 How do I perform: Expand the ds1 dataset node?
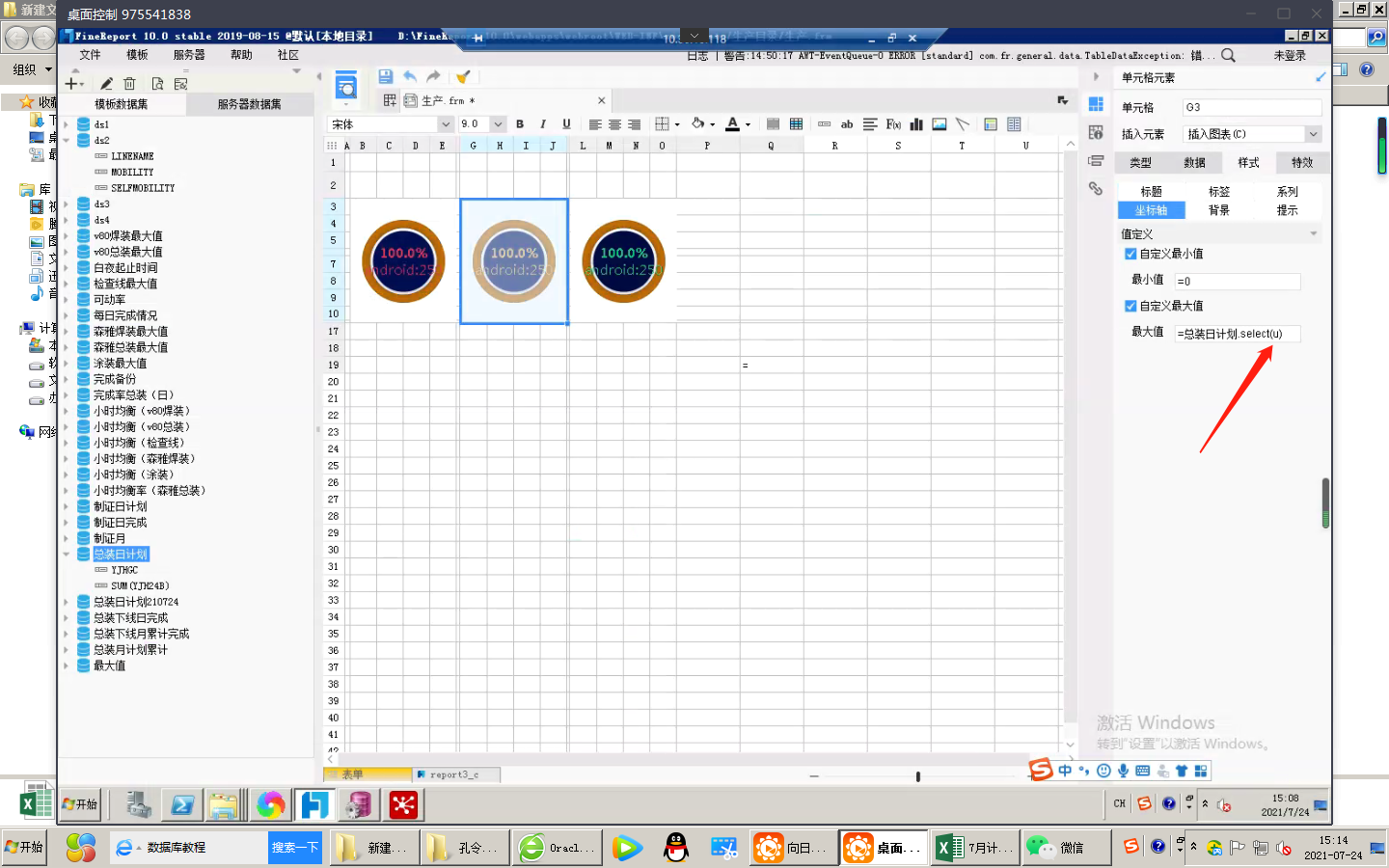[67, 124]
